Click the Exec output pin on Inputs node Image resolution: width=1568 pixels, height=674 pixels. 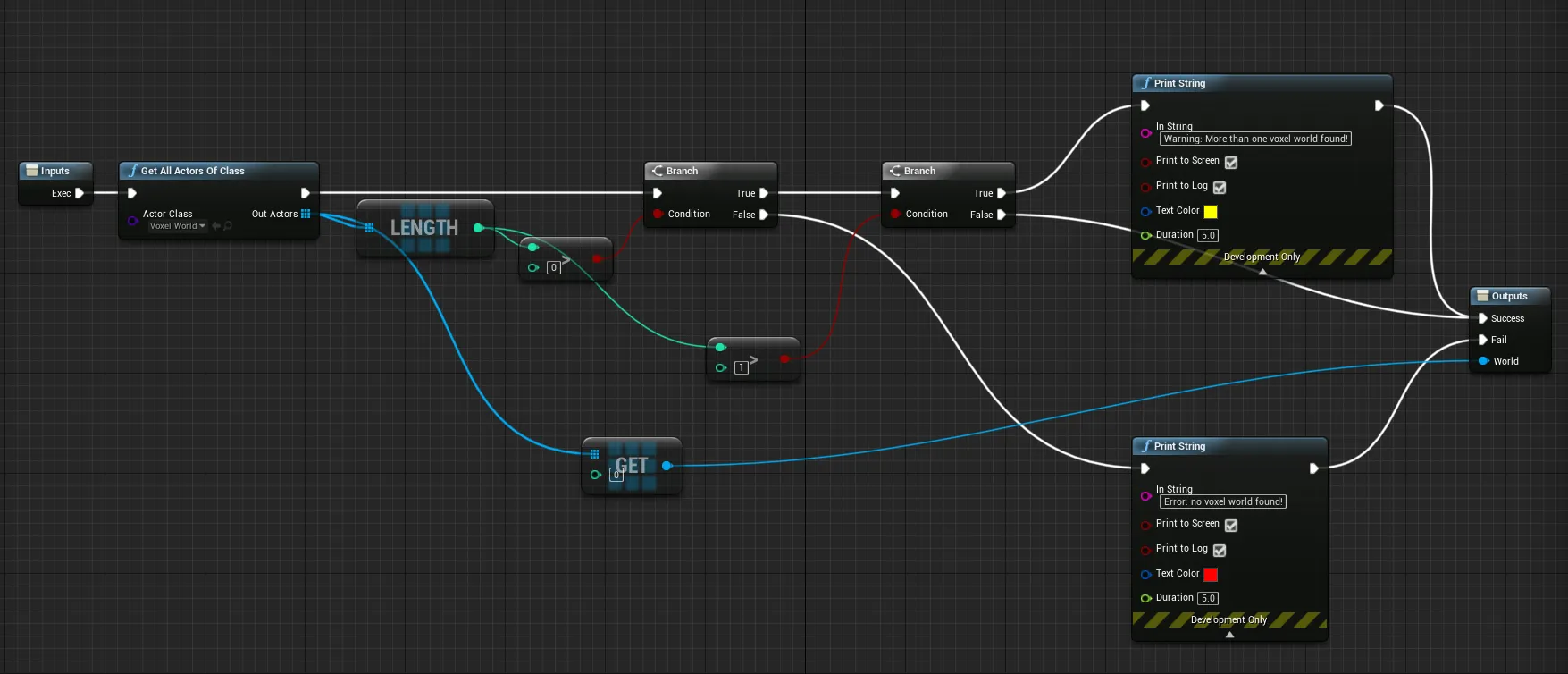(x=80, y=193)
